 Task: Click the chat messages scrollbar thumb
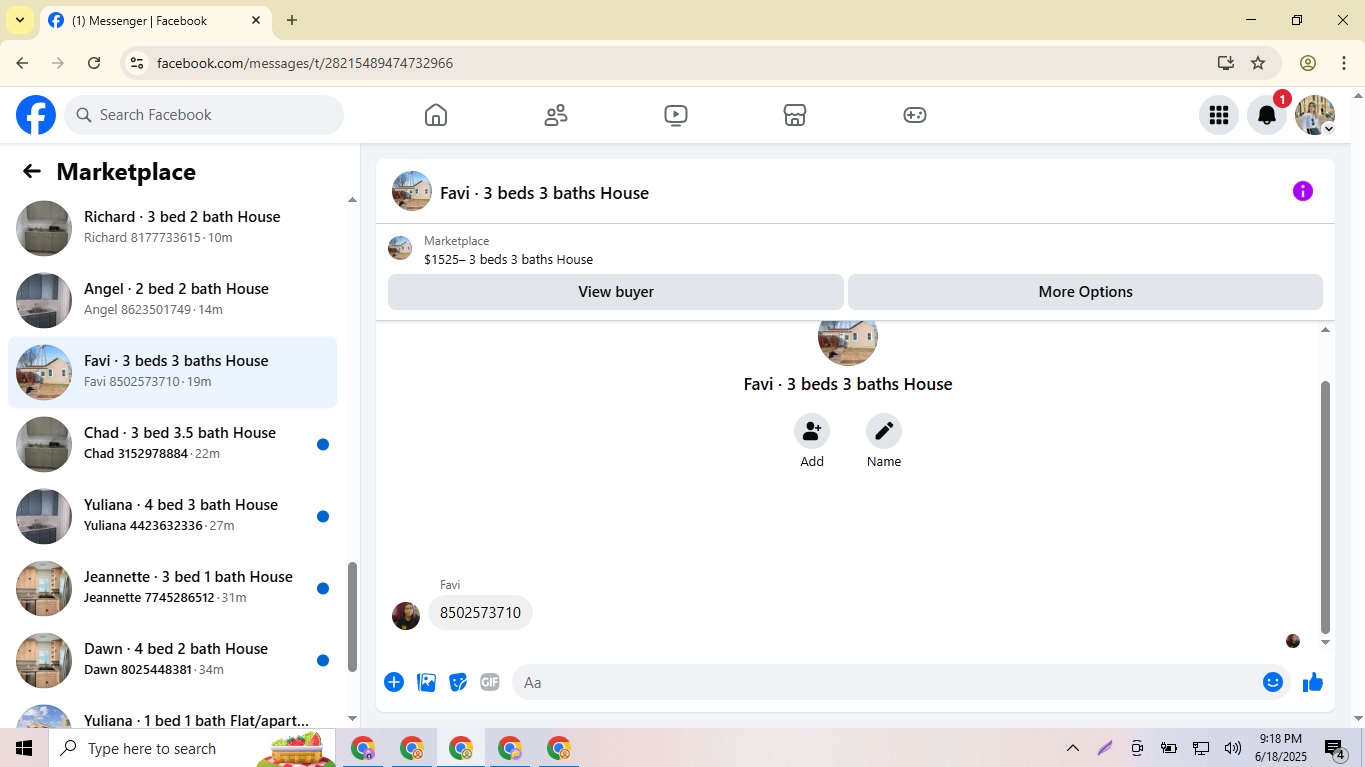[x=1326, y=506]
